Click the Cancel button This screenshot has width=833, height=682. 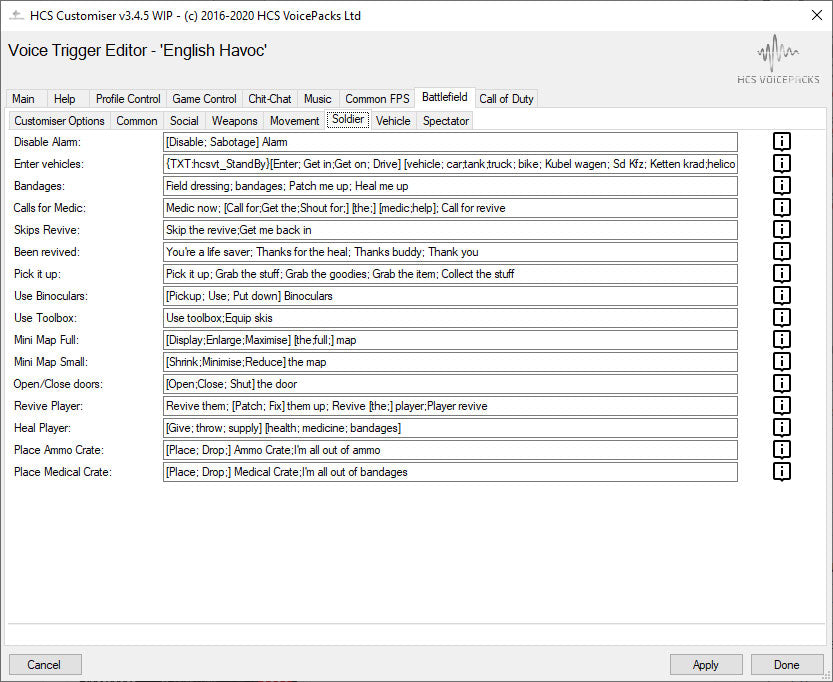pos(44,665)
